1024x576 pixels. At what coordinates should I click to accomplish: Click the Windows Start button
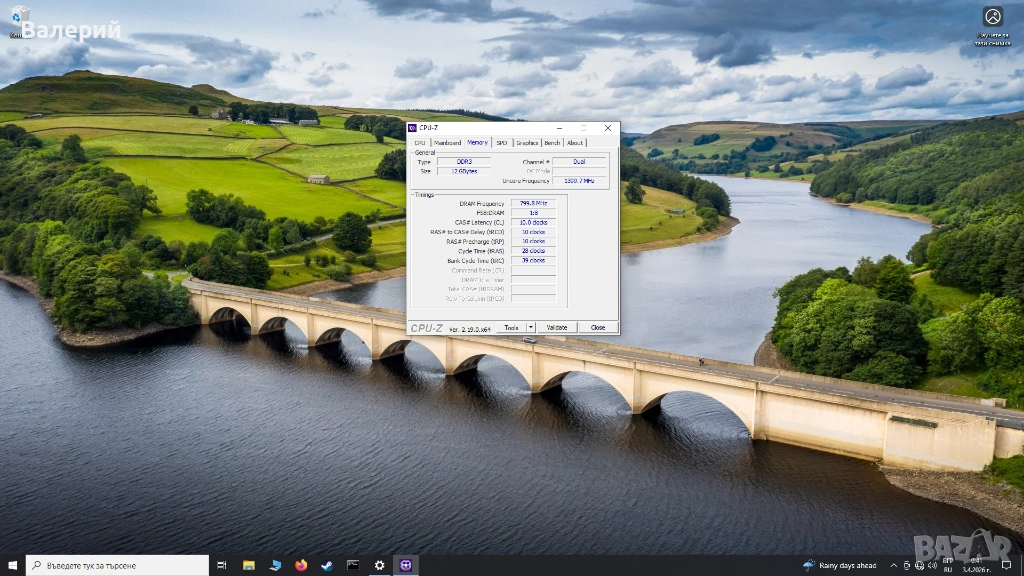point(12,565)
